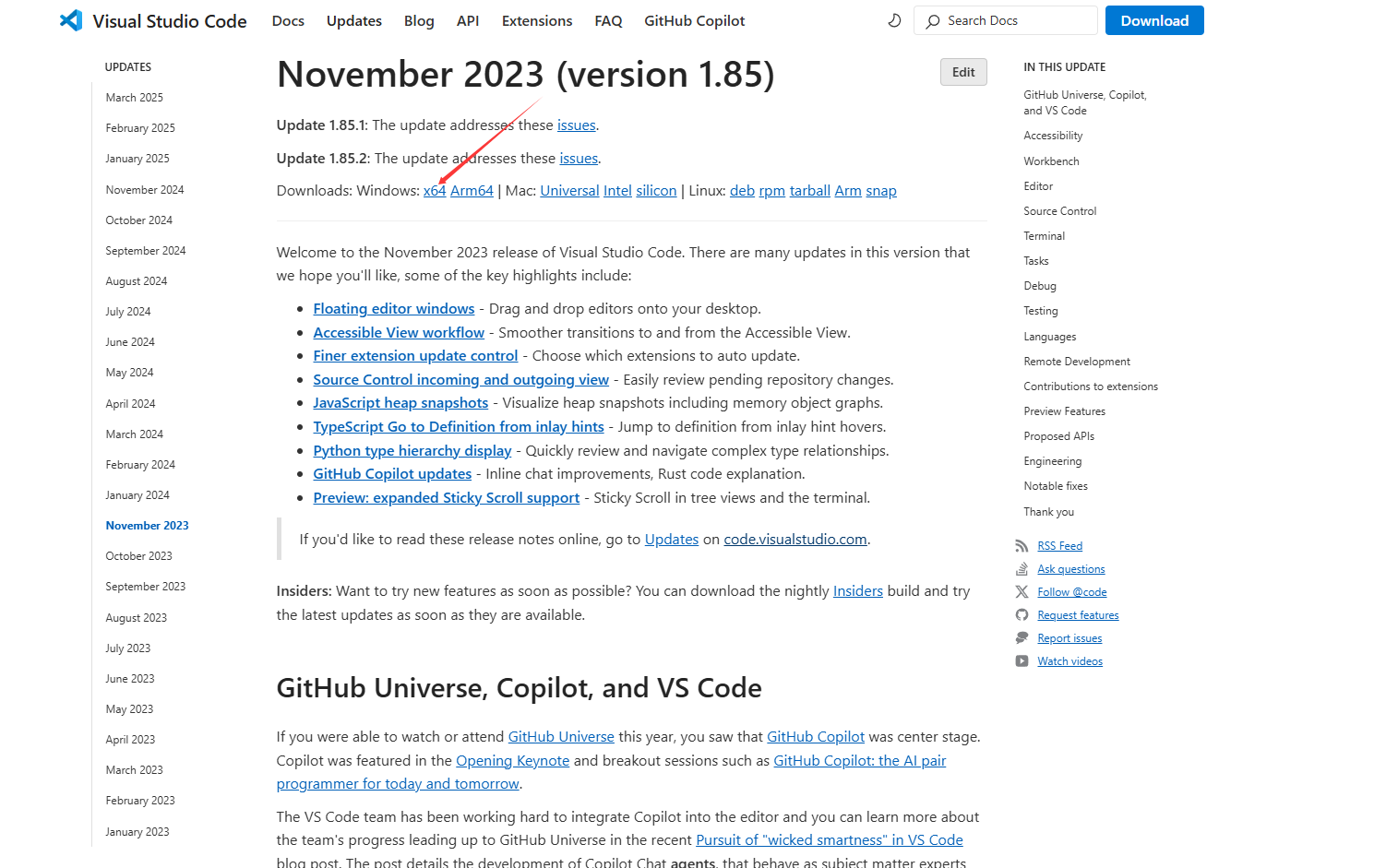
Task: Open GitHub Copilot updates link
Action: pos(392,474)
